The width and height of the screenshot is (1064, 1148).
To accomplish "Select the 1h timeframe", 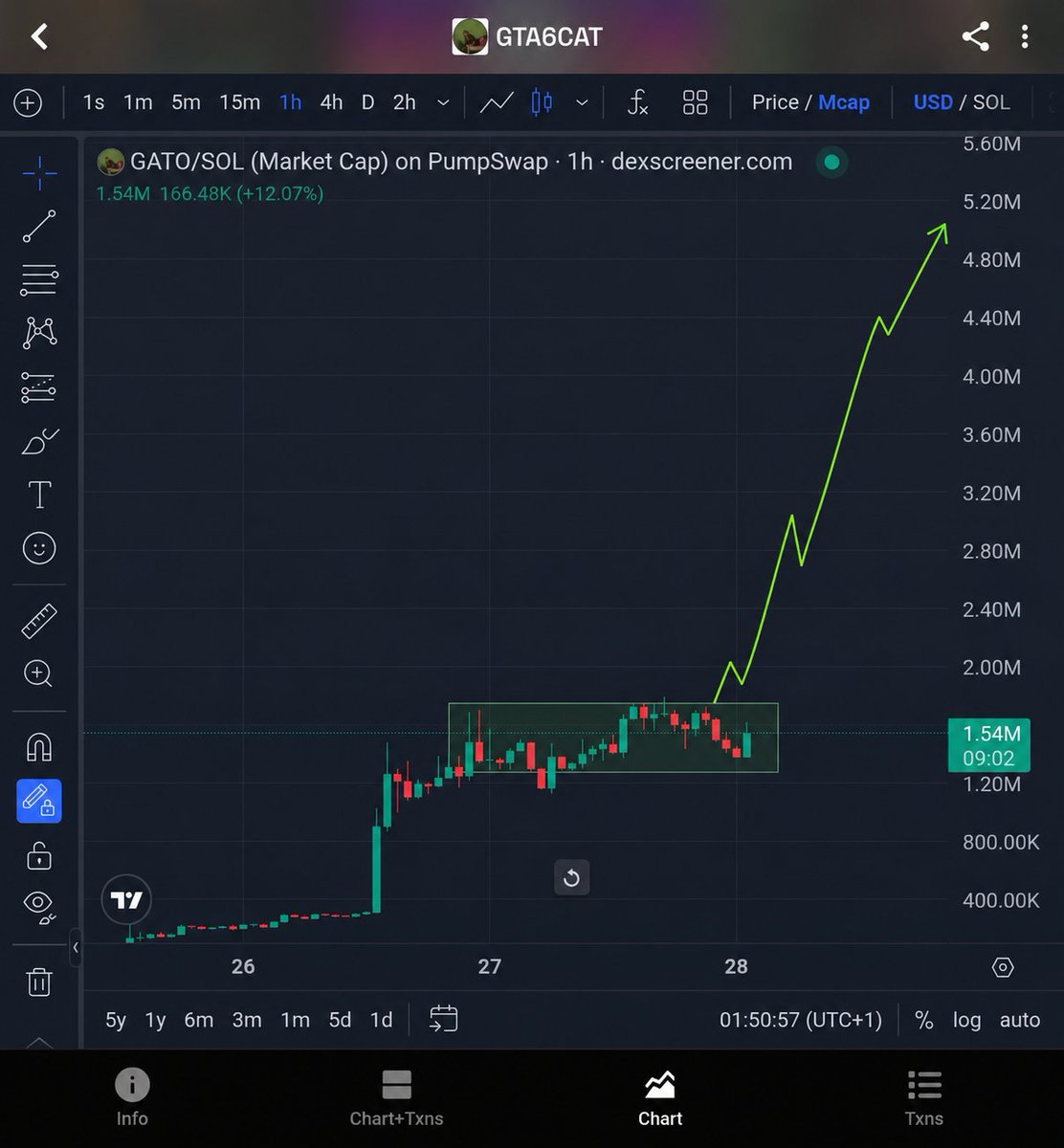I will 290,102.
